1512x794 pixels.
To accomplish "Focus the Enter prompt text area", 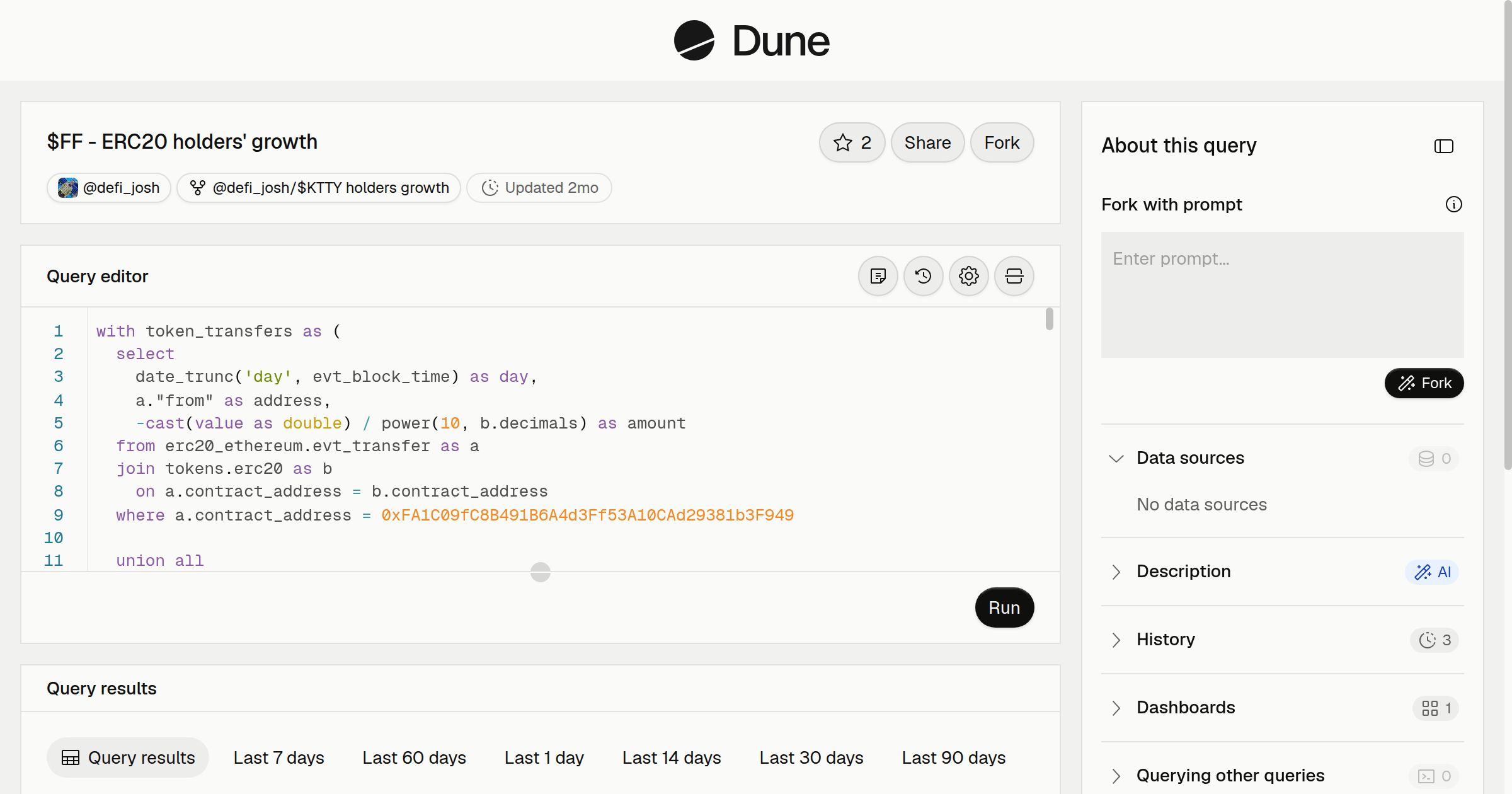I will pyautogui.click(x=1282, y=295).
